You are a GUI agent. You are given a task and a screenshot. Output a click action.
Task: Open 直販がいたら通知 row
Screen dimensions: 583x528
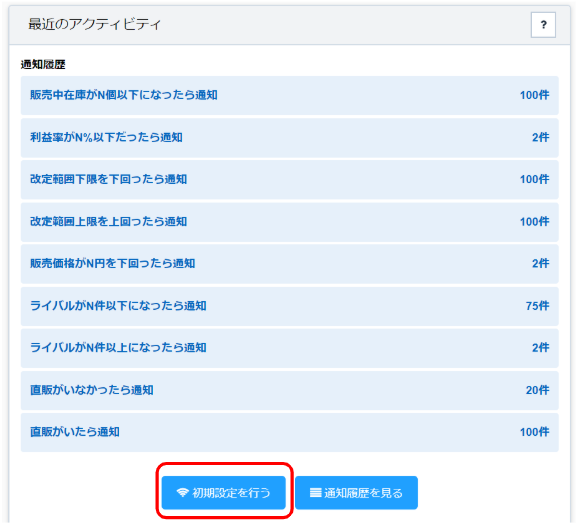[x=290, y=432]
